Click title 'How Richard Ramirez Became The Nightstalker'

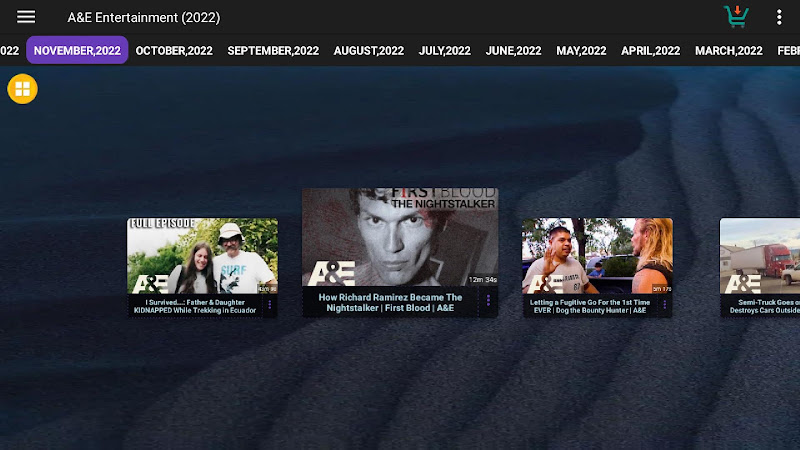(390, 302)
